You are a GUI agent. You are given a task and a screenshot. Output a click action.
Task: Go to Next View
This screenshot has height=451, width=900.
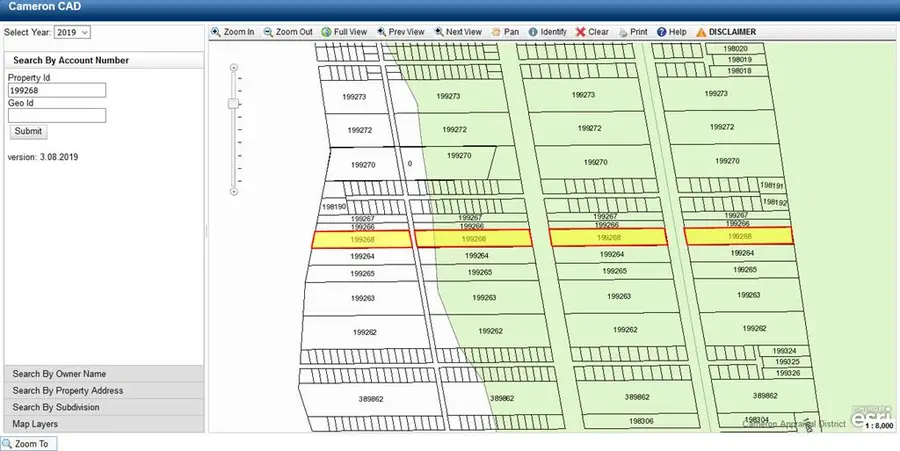(458, 32)
